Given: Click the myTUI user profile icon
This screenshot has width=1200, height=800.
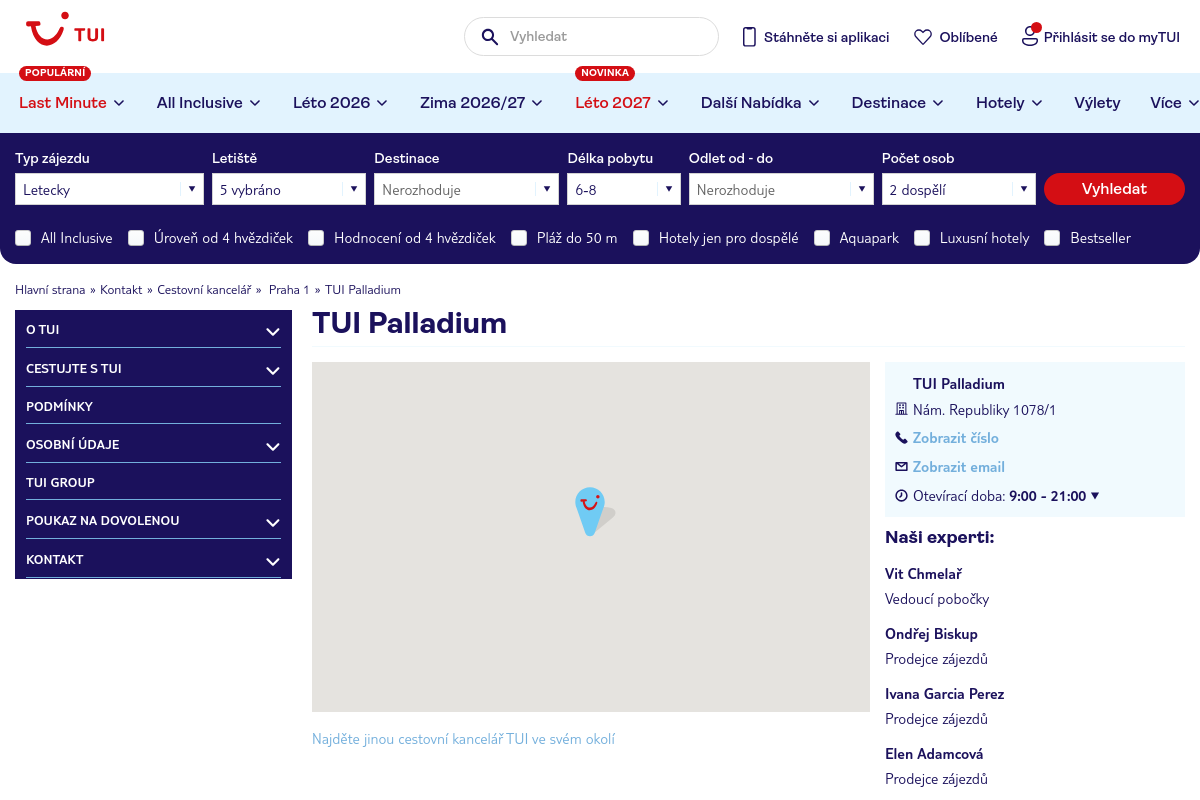Looking at the screenshot, I should point(1030,35).
